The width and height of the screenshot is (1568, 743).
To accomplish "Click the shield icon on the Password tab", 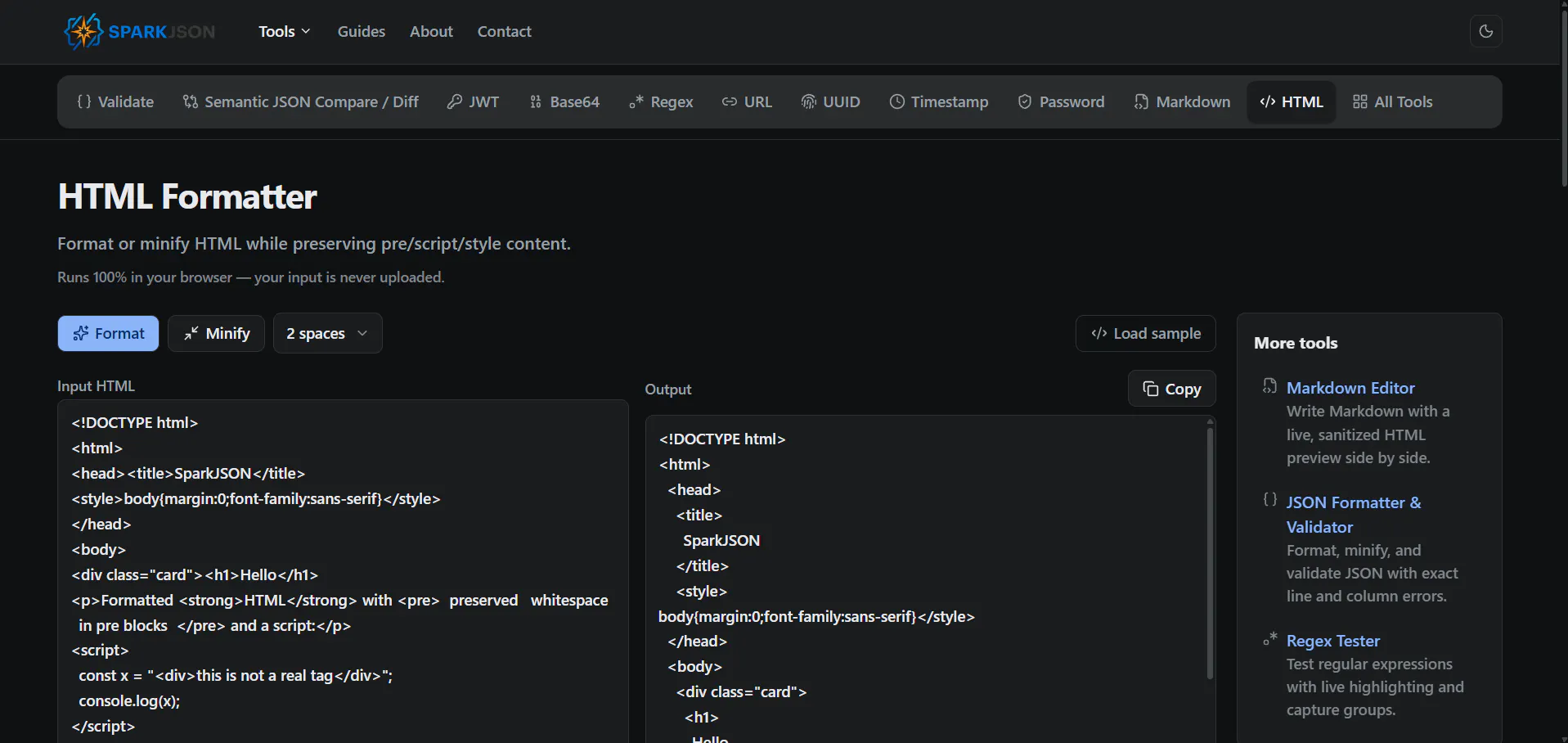I will [x=1024, y=101].
